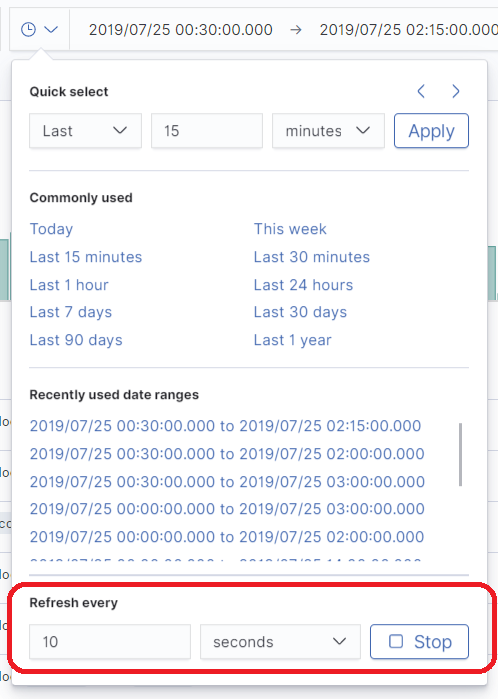
Task: Pick recent range 00:30:00.000 to 03:00:00.000
Action: tap(227, 482)
